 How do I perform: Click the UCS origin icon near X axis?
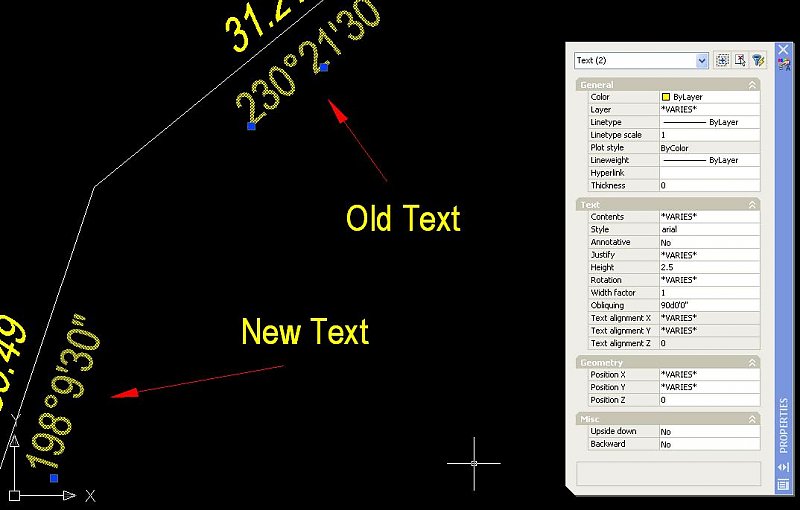tap(14, 495)
